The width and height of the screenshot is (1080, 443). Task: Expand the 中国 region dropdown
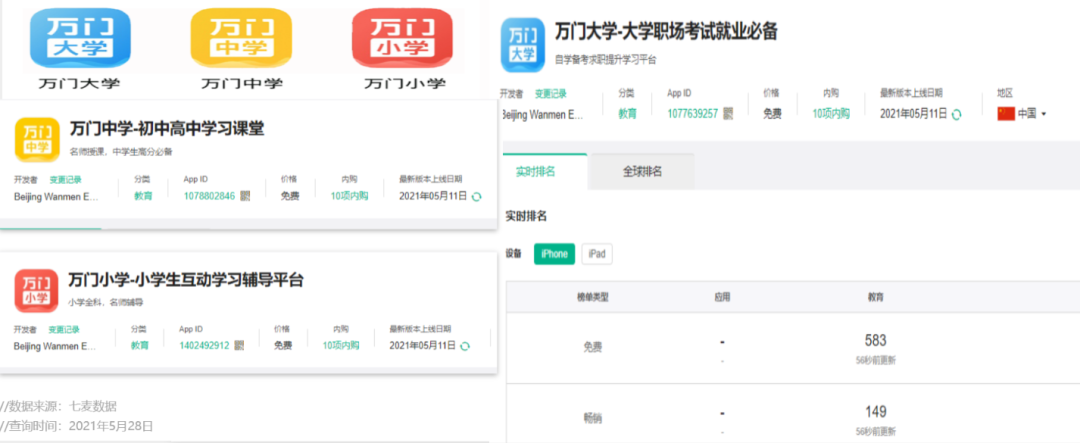click(1022, 114)
